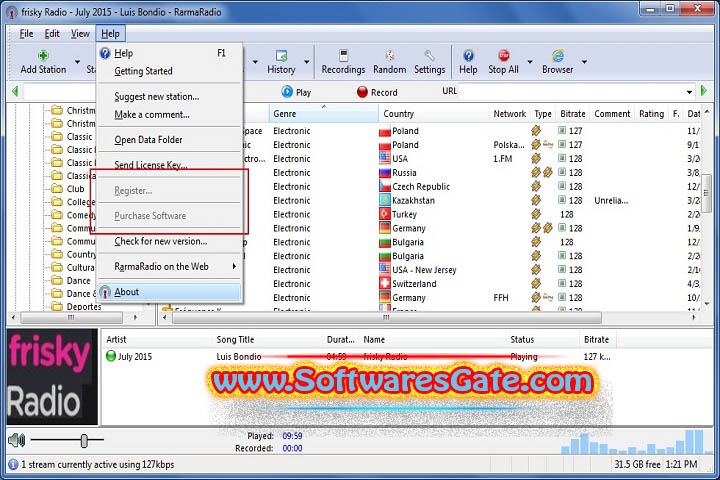Click the Comment column header
This screenshot has height=480, width=720.
(612, 113)
